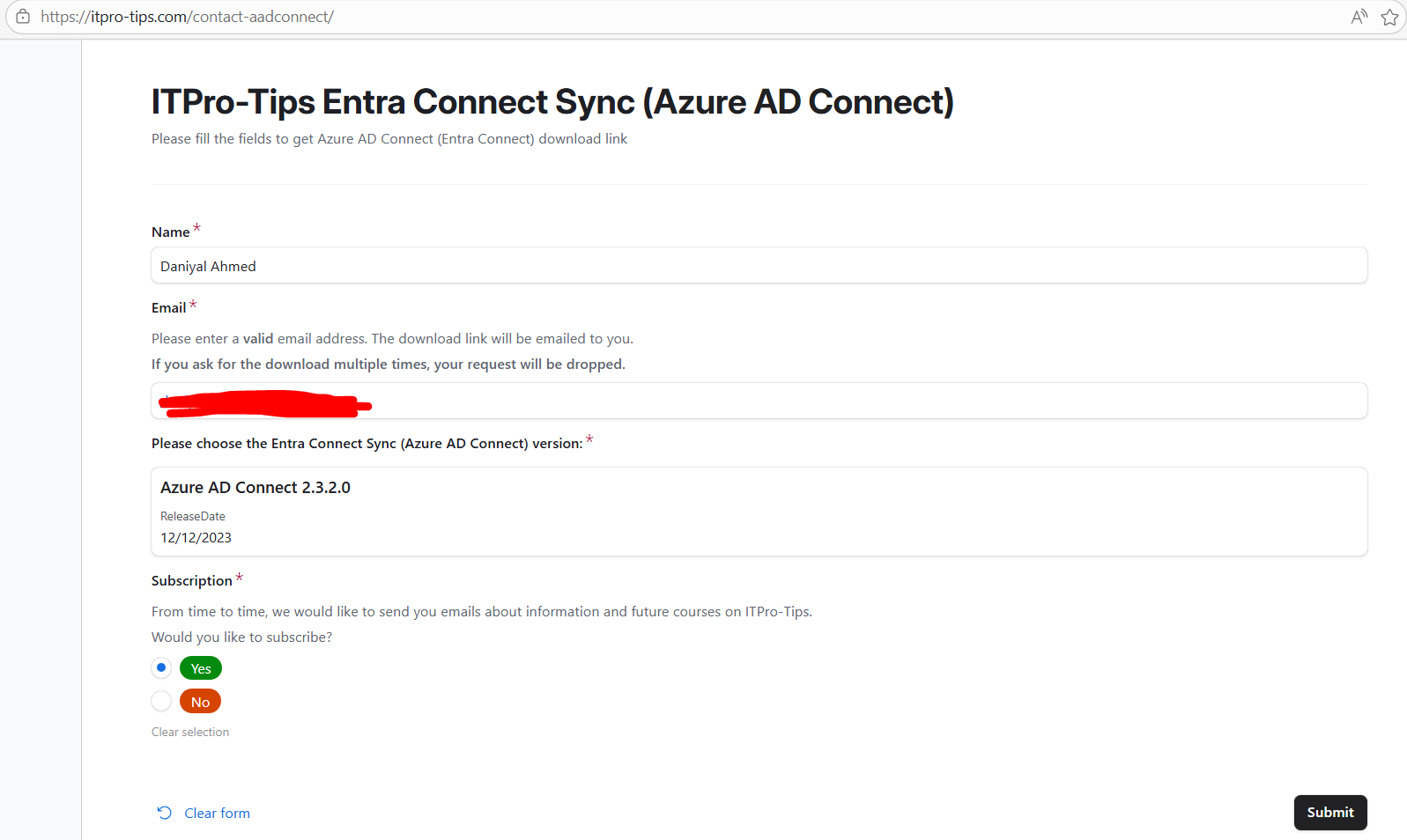Click the Clear selection link
The width and height of the screenshot is (1407, 840).
(190, 732)
